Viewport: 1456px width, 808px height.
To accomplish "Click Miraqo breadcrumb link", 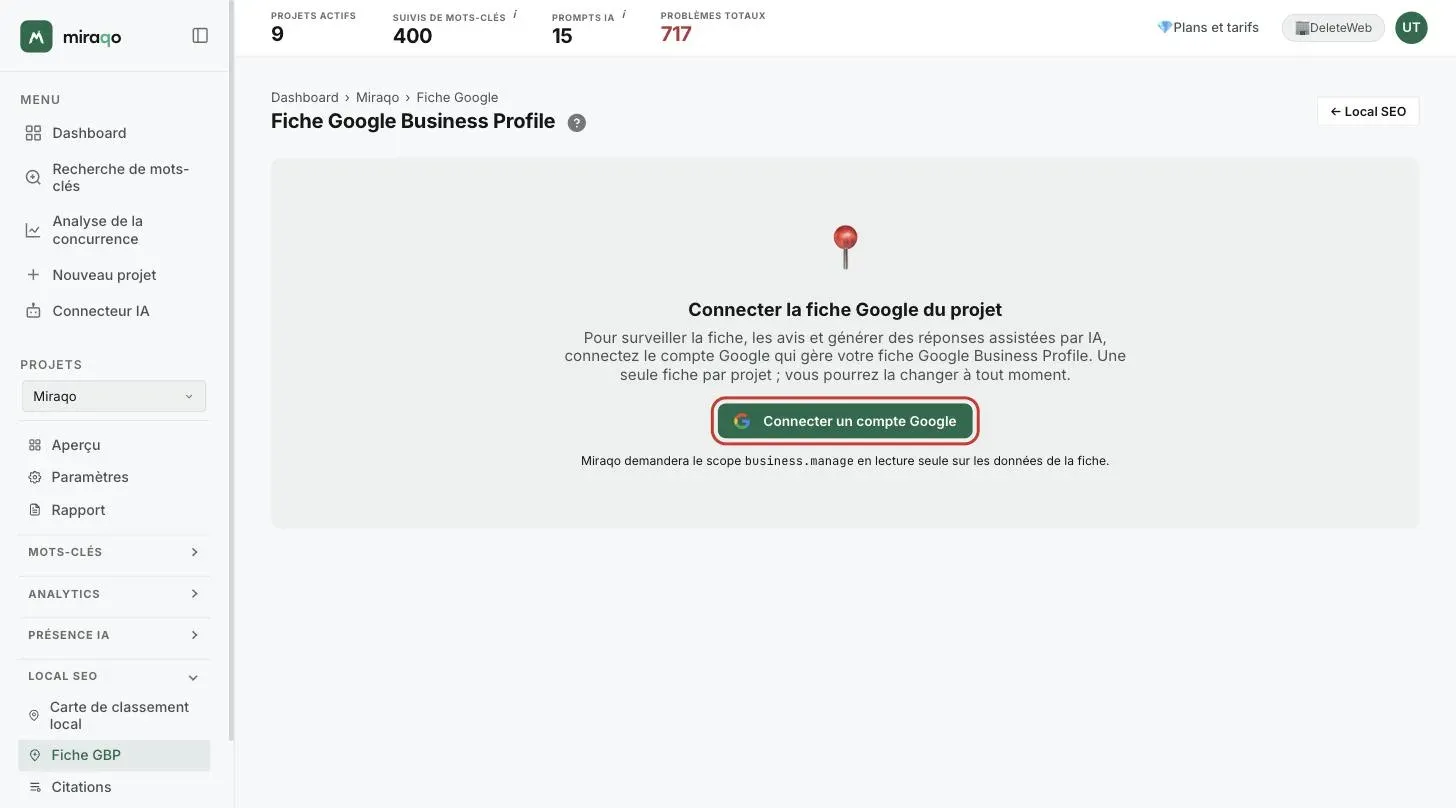I will [x=377, y=97].
